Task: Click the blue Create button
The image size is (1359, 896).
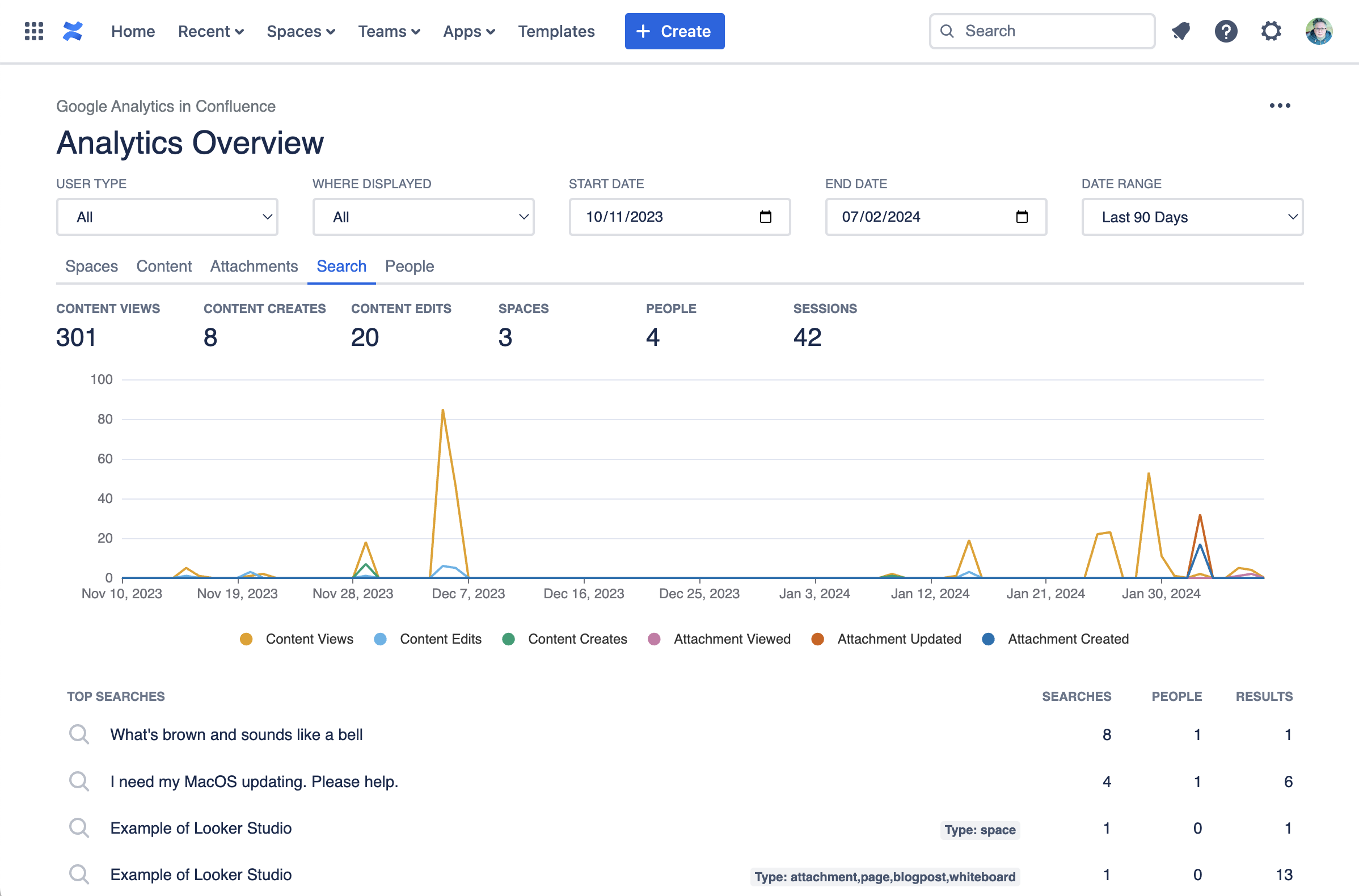Action: click(x=674, y=31)
